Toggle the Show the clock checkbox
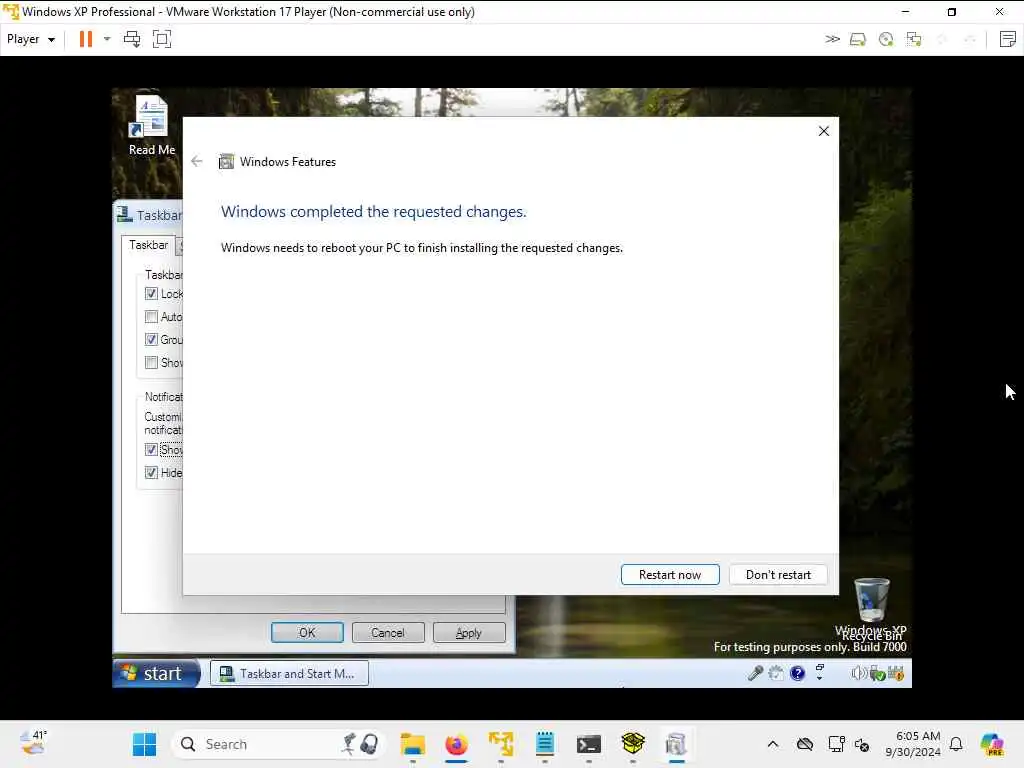The image size is (1024, 768). [151, 449]
